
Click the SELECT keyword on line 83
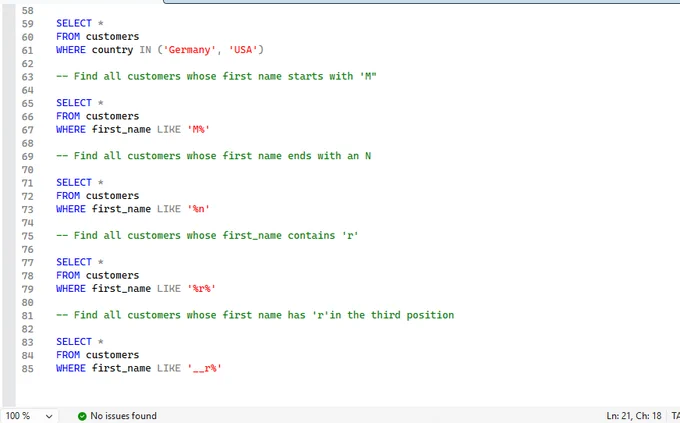tap(74, 342)
